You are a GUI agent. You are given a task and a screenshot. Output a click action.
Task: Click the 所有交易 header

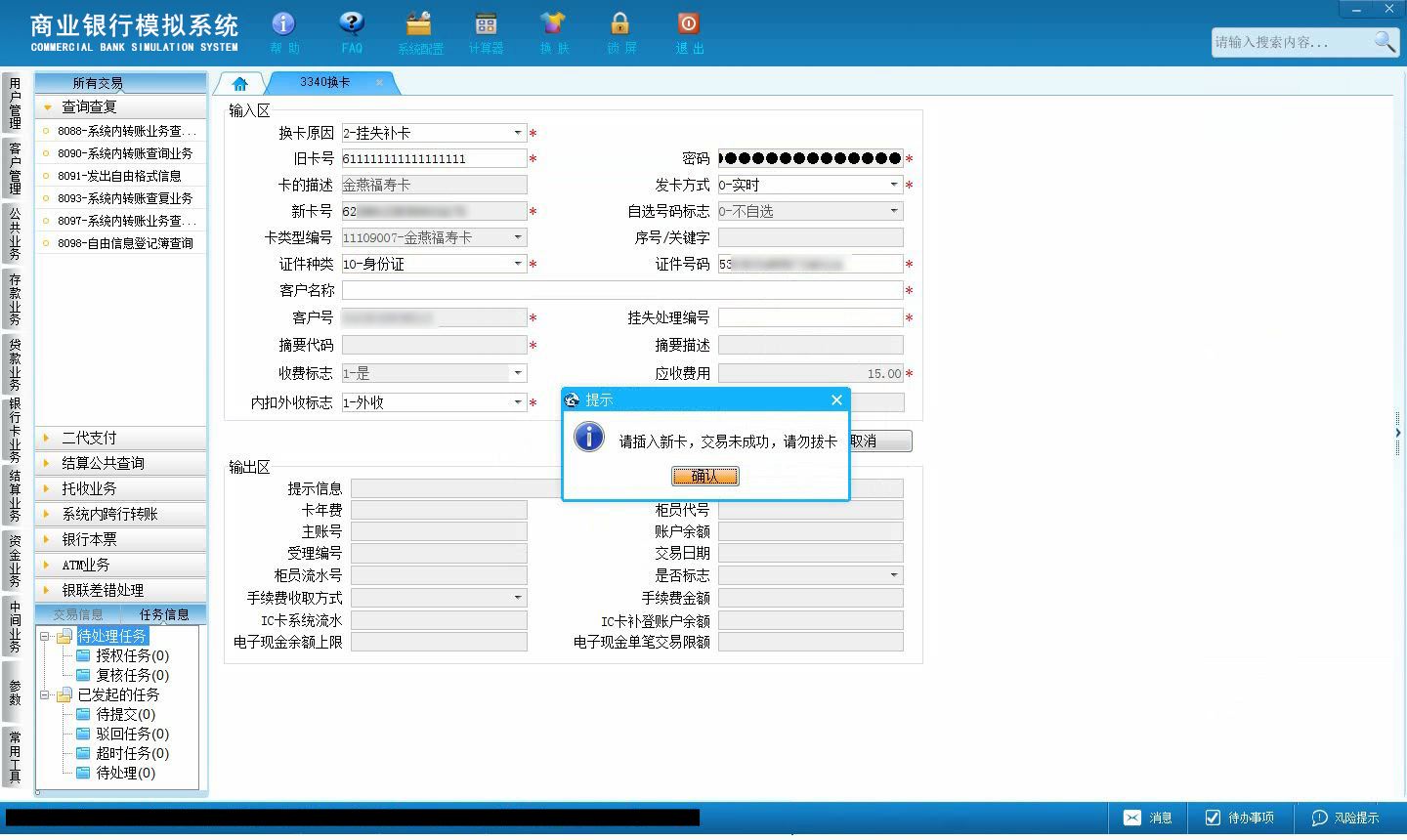click(121, 83)
